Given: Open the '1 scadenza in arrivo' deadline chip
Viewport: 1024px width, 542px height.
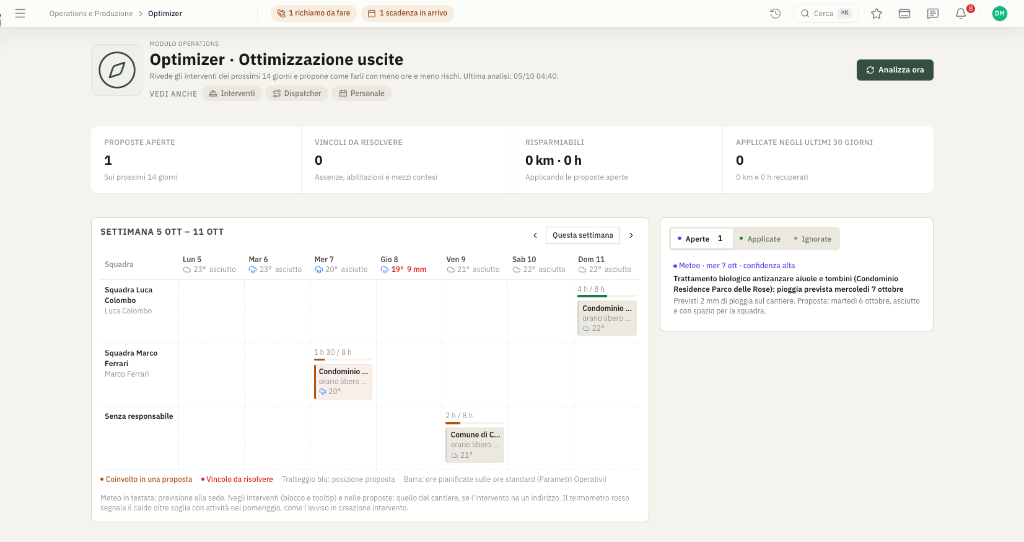Looking at the screenshot, I should (408, 13).
